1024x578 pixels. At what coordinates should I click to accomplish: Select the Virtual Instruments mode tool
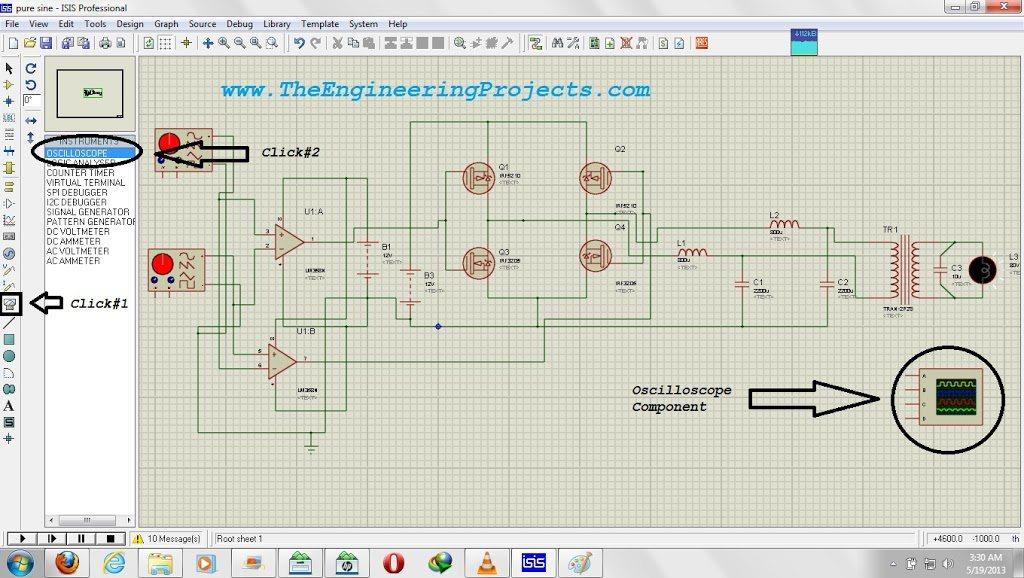point(8,303)
